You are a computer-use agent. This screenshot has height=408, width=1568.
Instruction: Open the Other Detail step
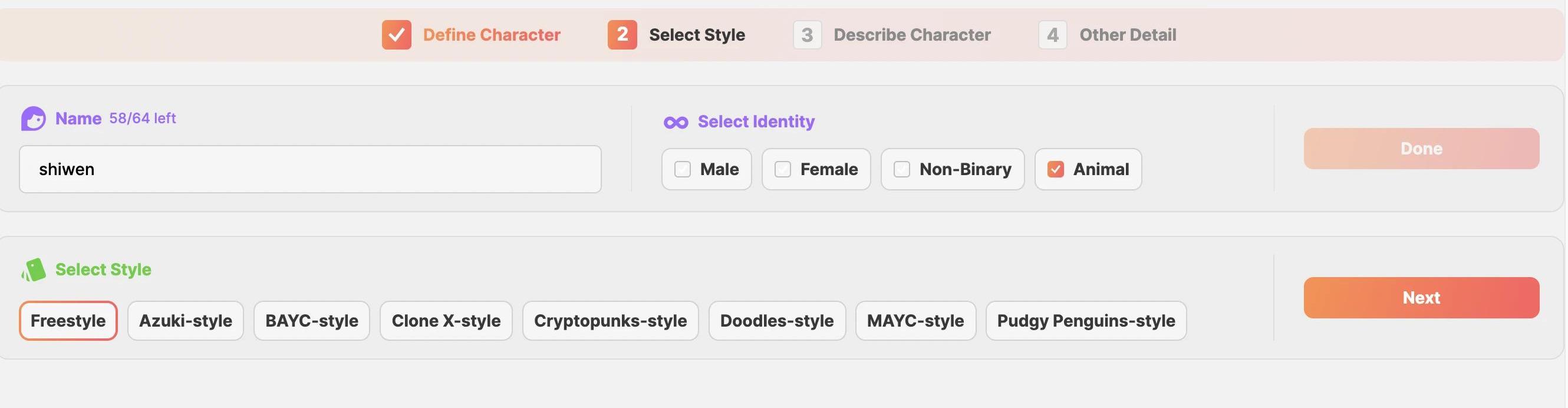click(1127, 35)
